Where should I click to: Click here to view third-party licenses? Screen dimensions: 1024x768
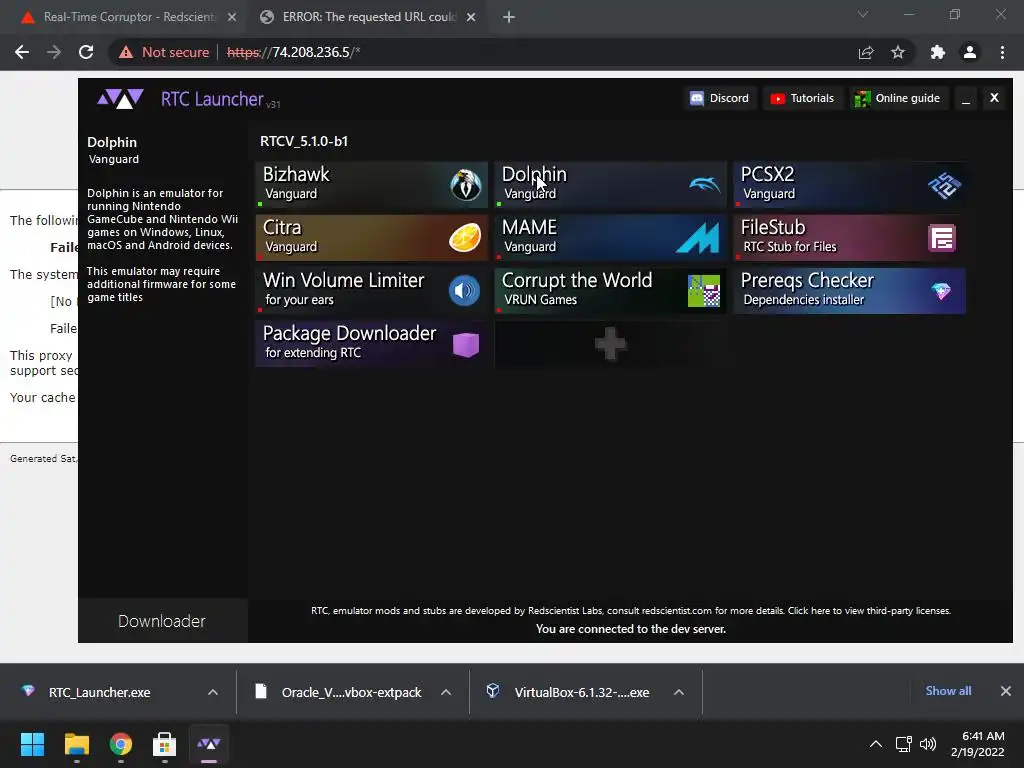pos(869,611)
